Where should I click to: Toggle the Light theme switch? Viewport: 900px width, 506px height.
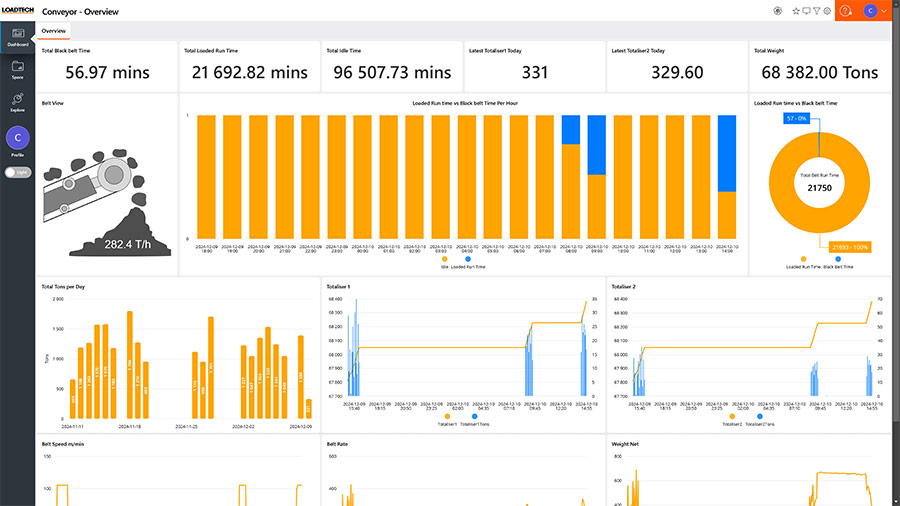click(x=17, y=172)
